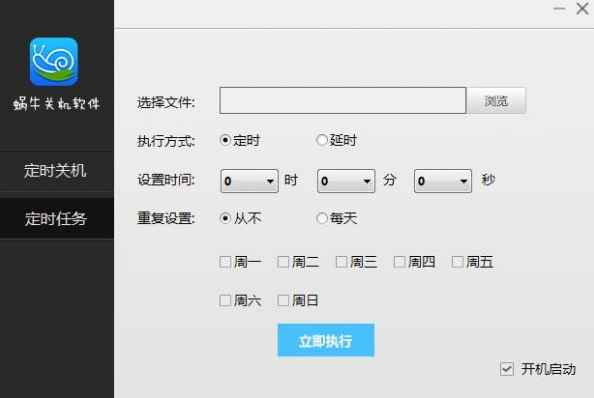Open the minutes (分) dropdown
Image resolution: width=594 pixels, height=398 pixels.
coord(346,181)
